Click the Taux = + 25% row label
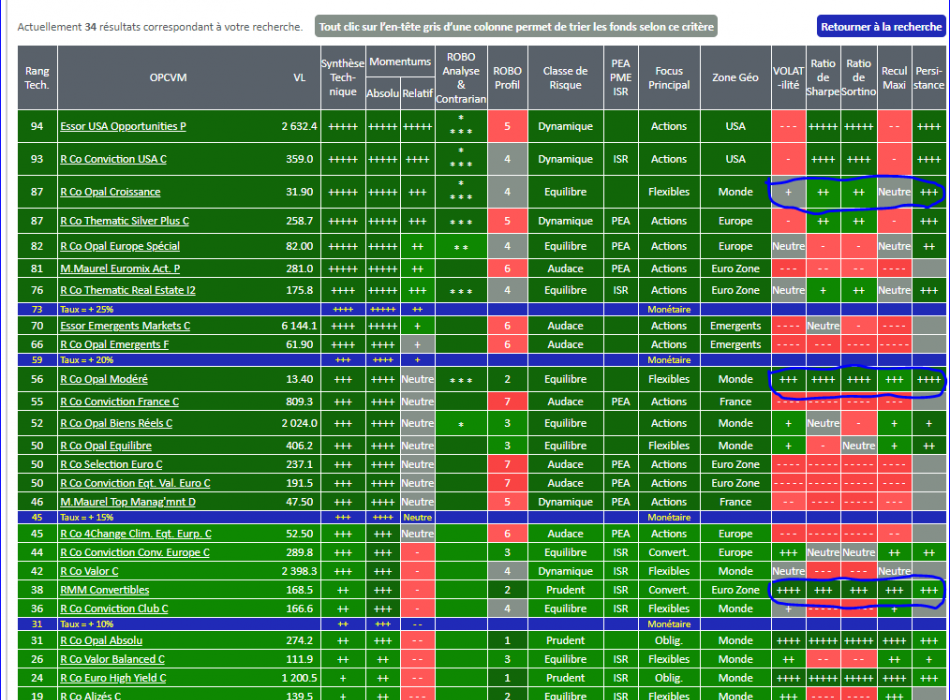This screenshot has height=700, width=950. 87,309
